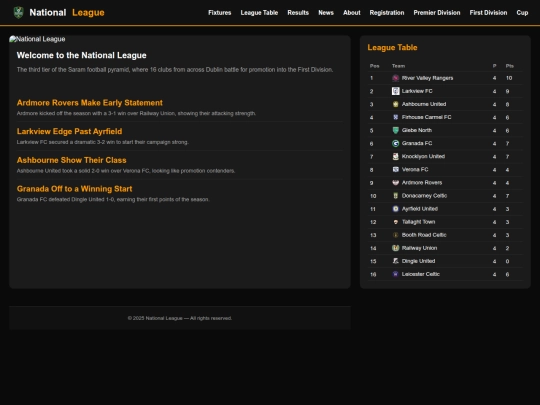Select Dingle United team name

point(418,261)
